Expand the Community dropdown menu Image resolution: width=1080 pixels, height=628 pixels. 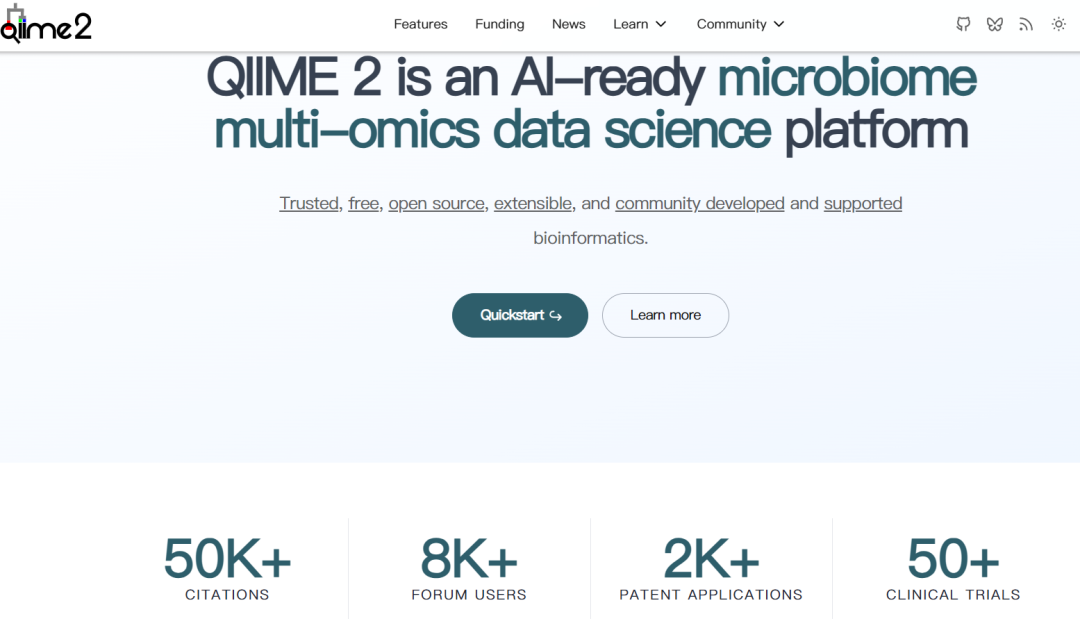point(741,24)
